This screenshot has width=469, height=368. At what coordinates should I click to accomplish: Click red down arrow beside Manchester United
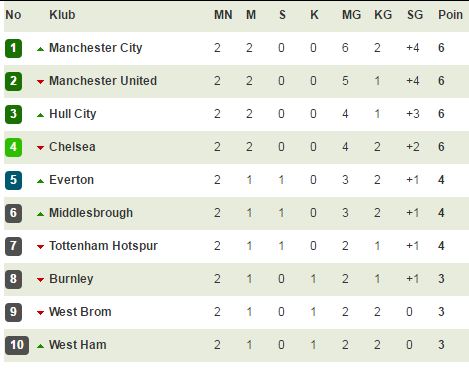[x=40, y=82]
